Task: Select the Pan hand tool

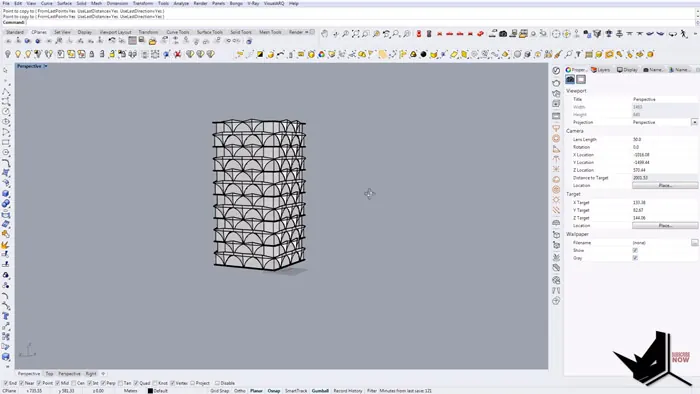Action: (325, 33)
